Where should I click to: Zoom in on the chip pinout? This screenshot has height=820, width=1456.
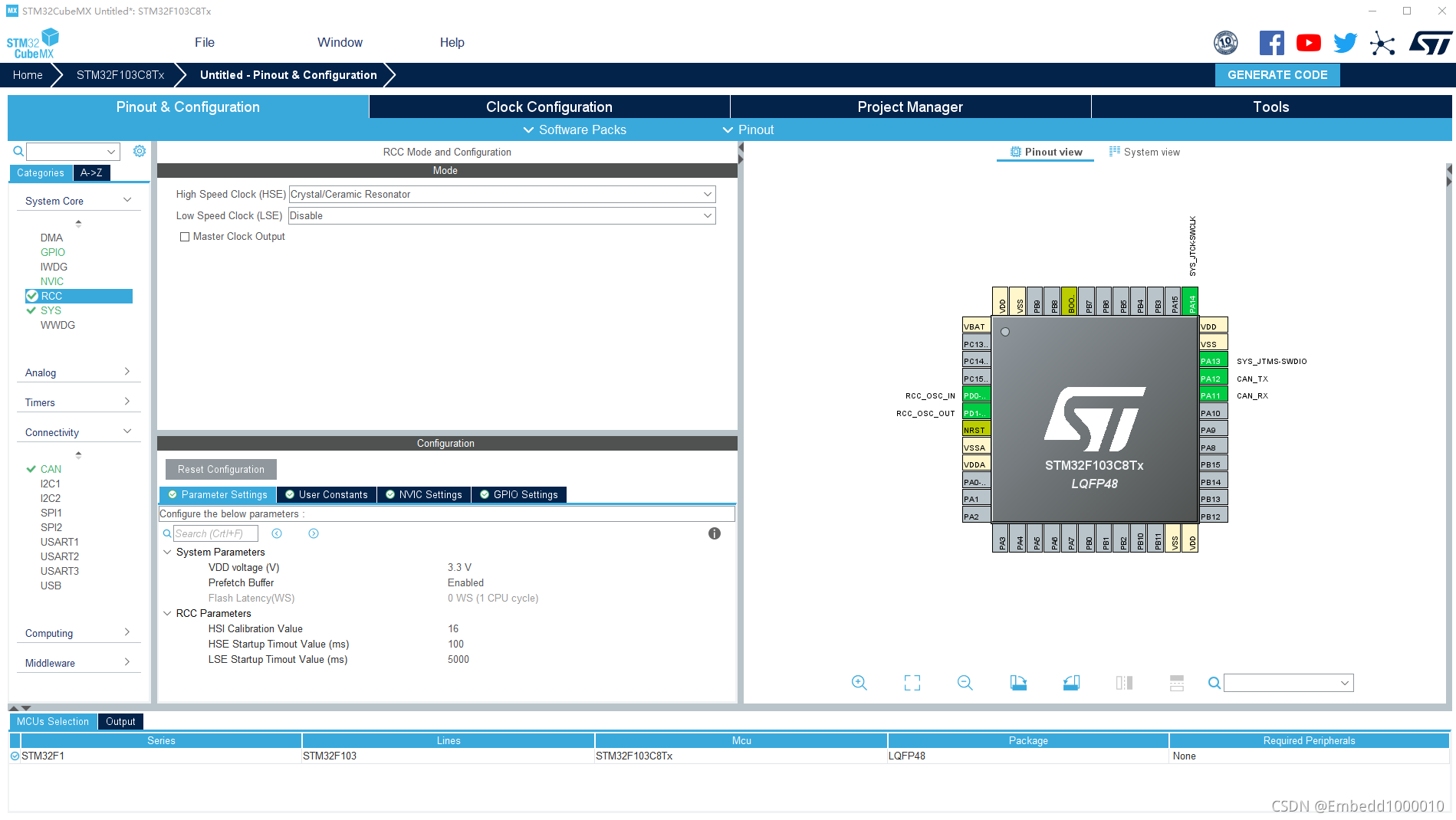point(859,683)
